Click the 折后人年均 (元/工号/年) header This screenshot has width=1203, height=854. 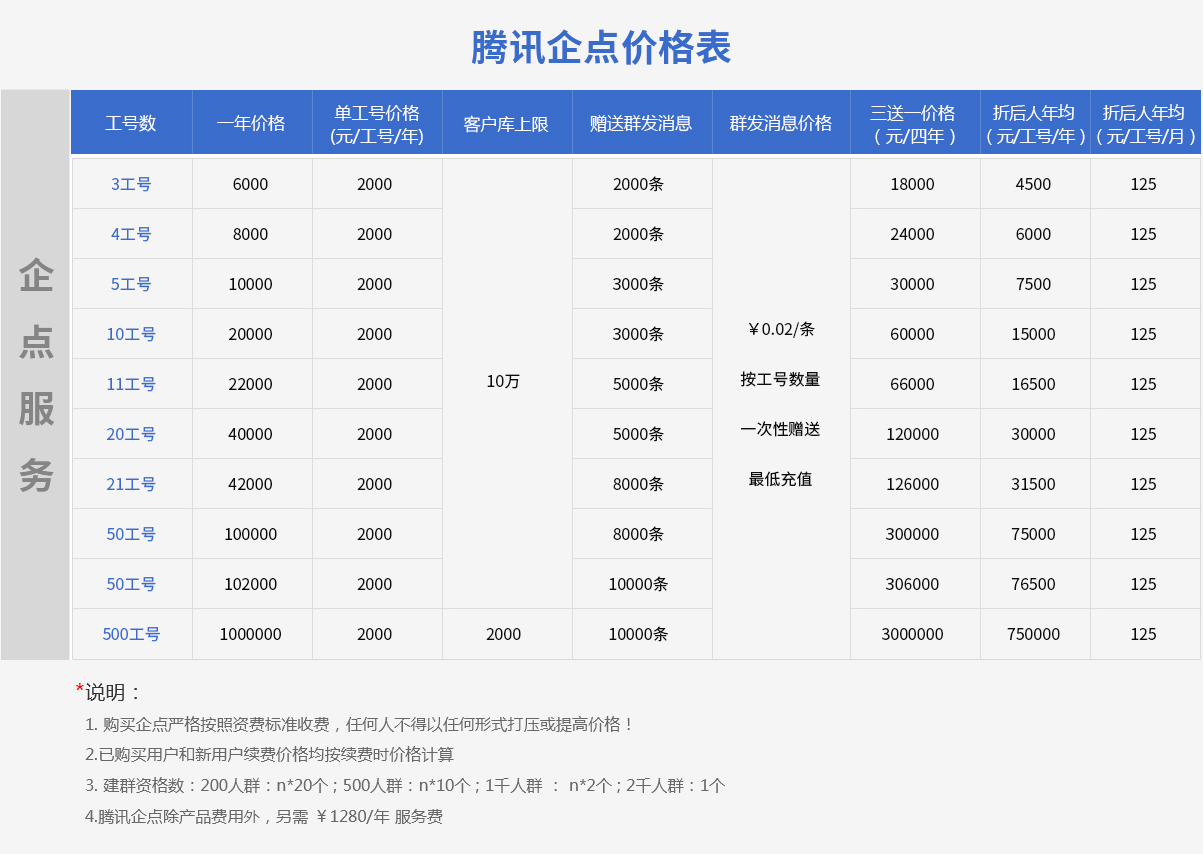pyautogui.click(x=1035, y=124)
